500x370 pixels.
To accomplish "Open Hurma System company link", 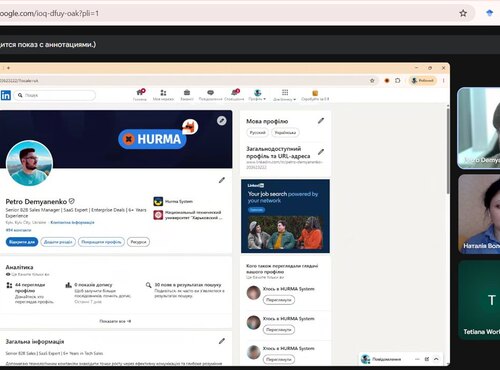I will point(173,201).
